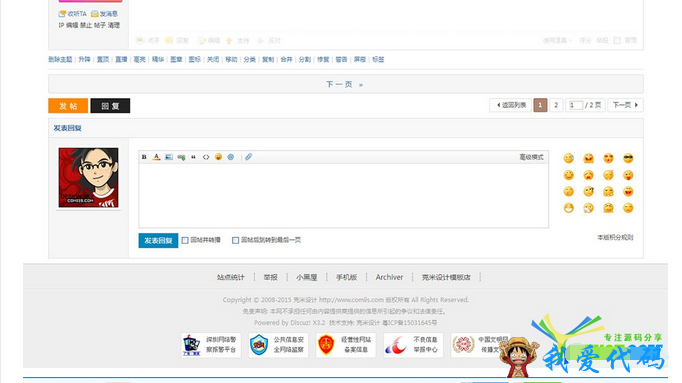The image size is (682, 383).
Task: Open the smiley picker in toolbar
Action: pos(218,157)
